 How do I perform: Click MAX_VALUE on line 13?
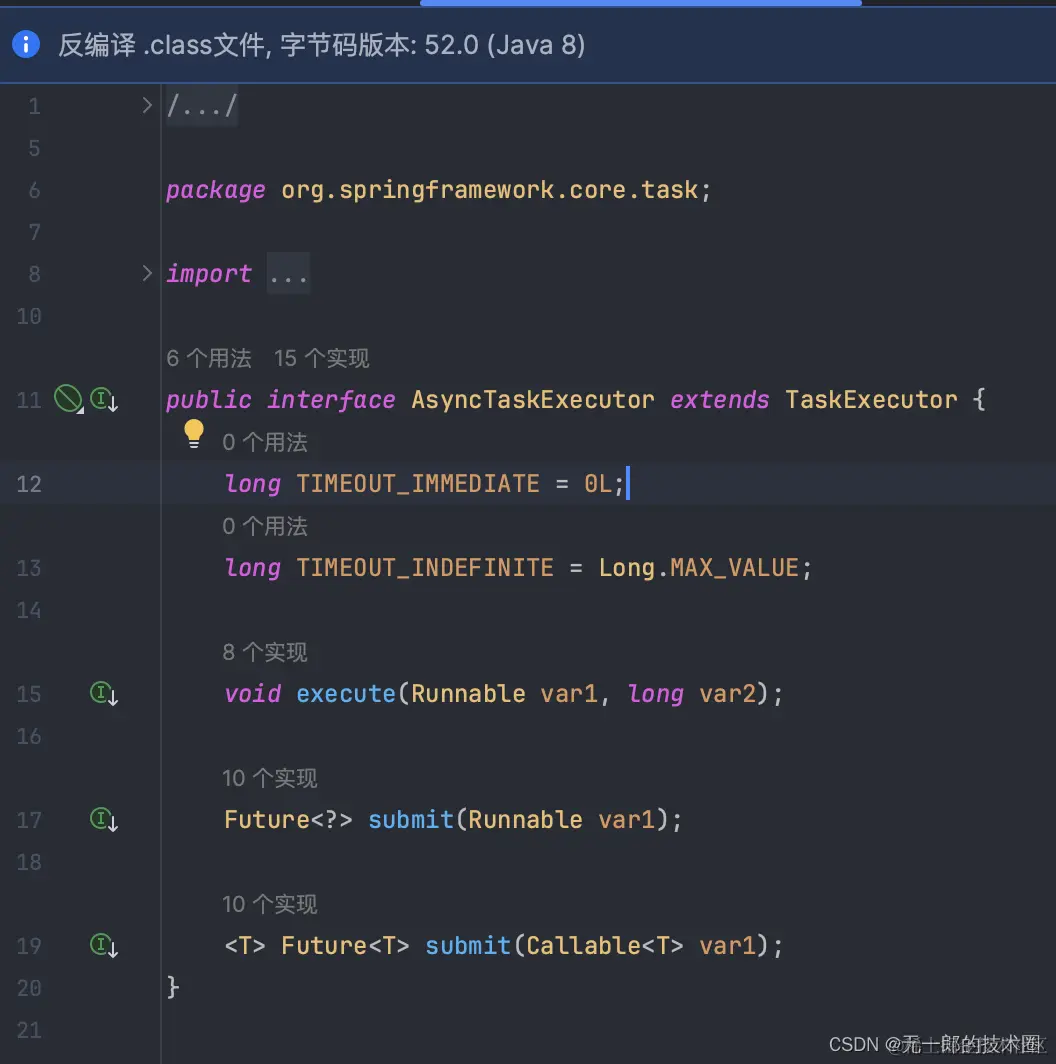point(734,568)
